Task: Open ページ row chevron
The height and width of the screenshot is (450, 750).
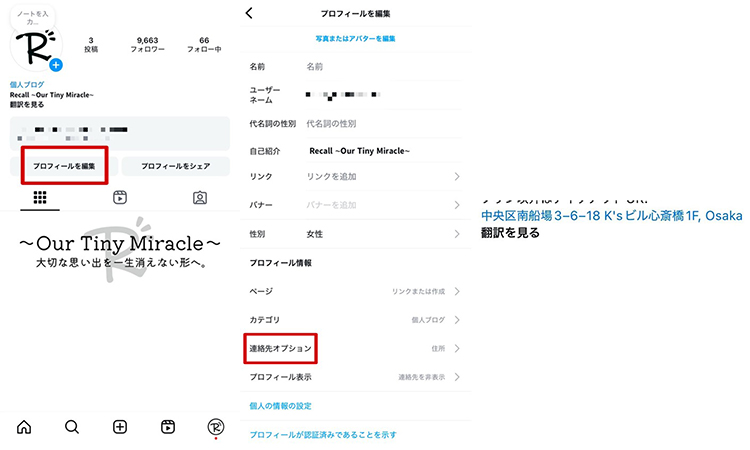Action: 457,291
